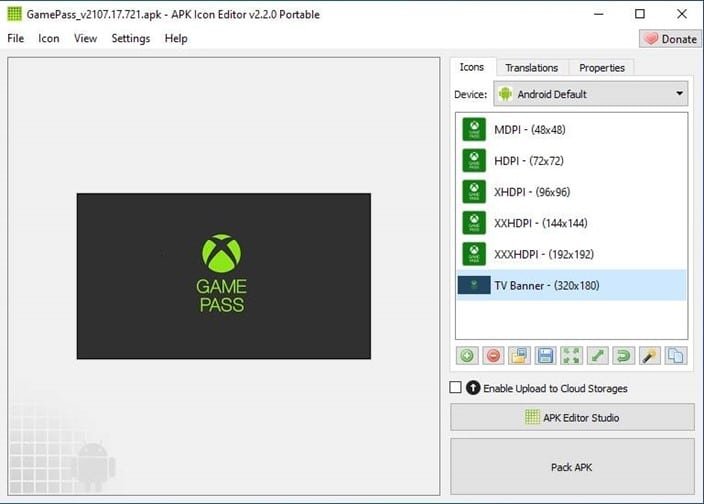The image size is (704, 504).
Task: Select the HDPI - (72x72) entry
Action: tap(572, 161)
